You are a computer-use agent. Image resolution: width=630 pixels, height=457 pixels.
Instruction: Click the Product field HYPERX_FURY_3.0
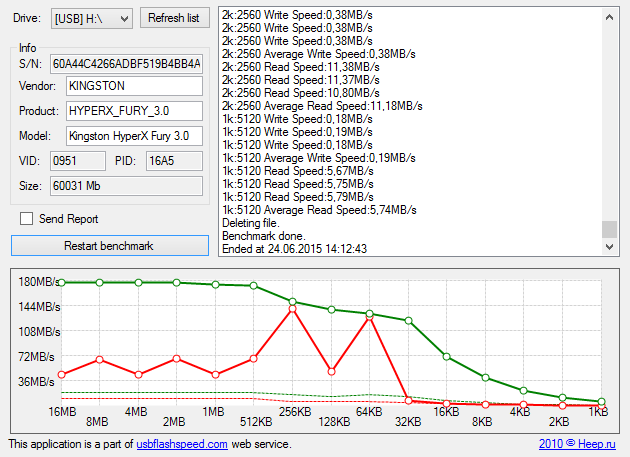coord(134,111)
